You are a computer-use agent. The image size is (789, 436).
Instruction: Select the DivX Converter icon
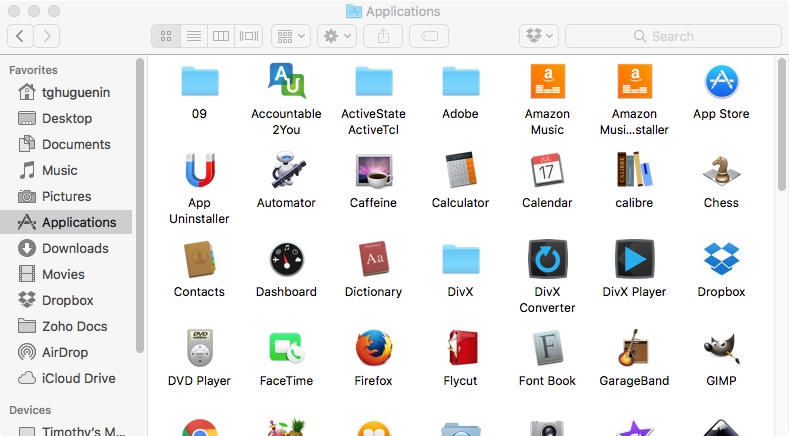[547, 259]
